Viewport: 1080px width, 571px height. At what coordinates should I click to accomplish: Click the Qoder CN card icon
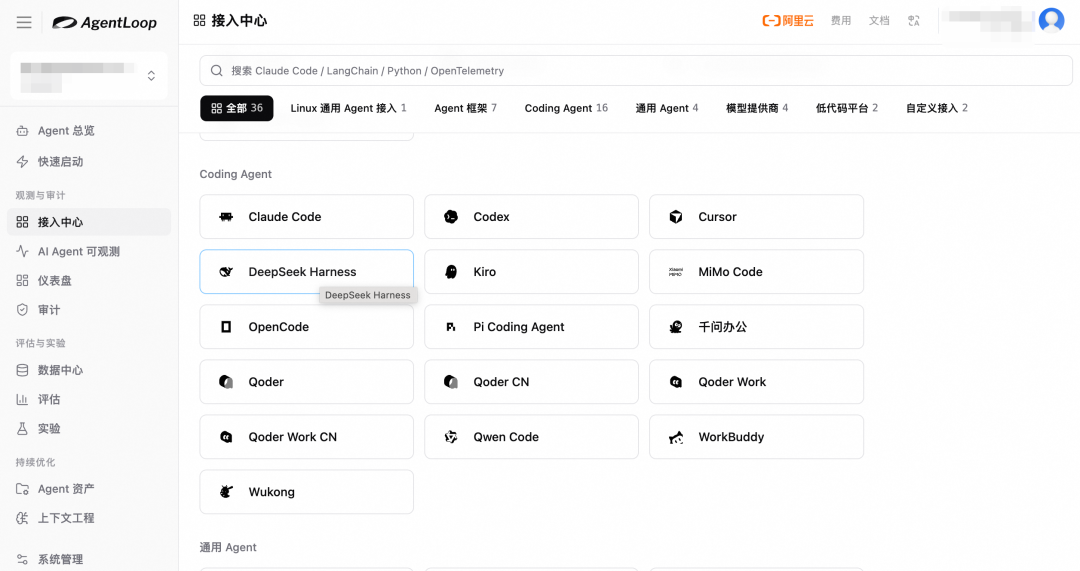[x=451, y=382]
